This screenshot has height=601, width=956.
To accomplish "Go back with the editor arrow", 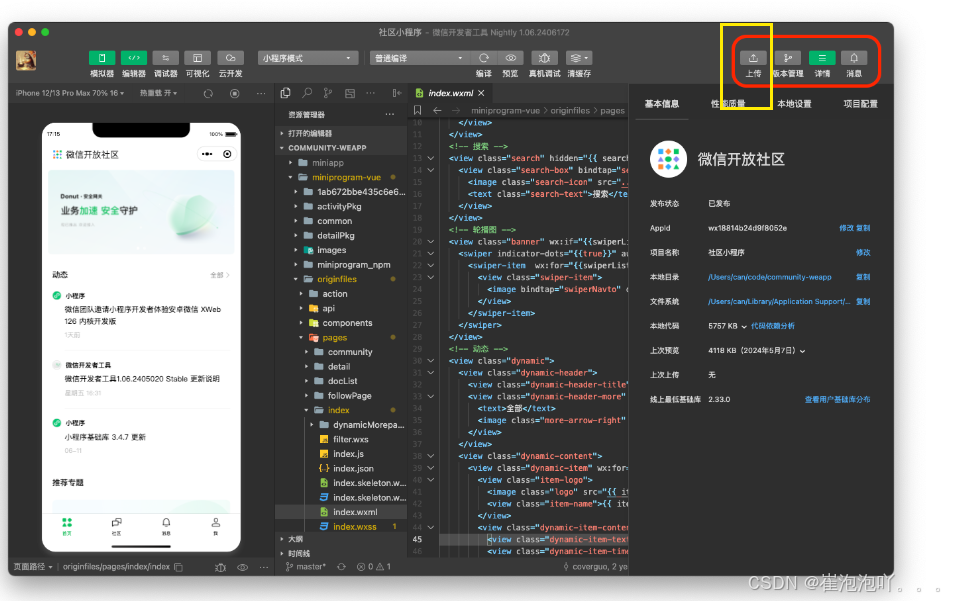I will pos(437,110).
